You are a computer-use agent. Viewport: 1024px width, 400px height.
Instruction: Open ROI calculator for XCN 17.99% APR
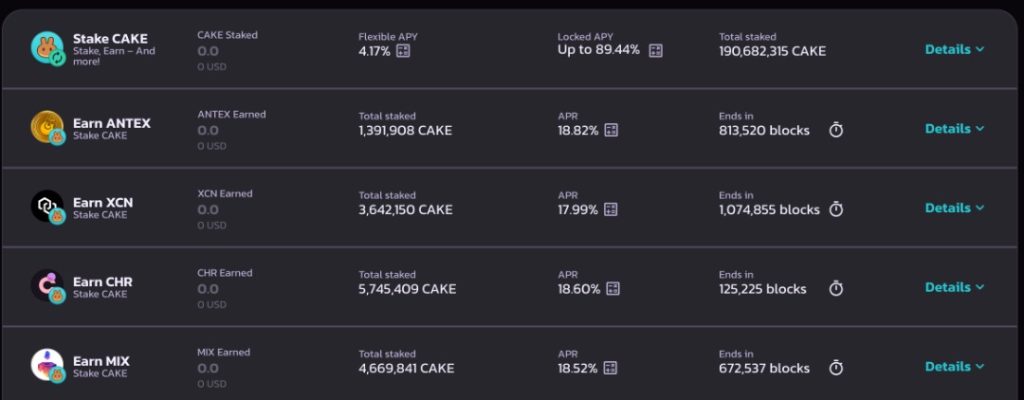click(611, 209)
